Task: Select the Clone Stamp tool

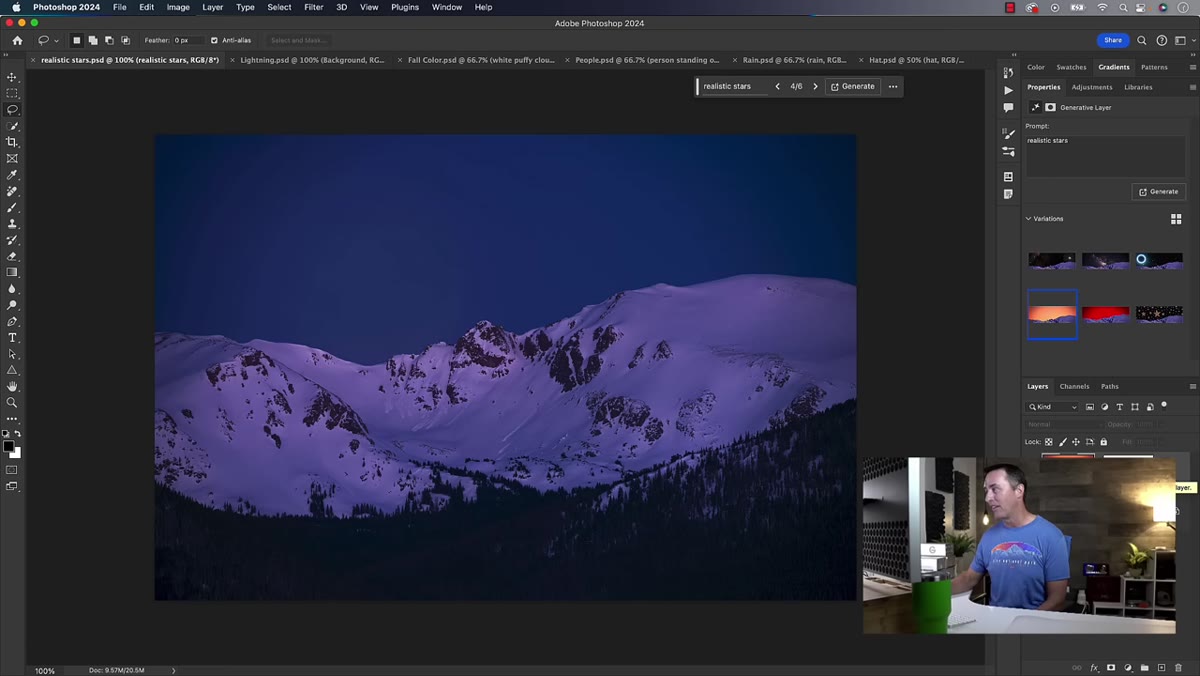Action: [12, 224]
